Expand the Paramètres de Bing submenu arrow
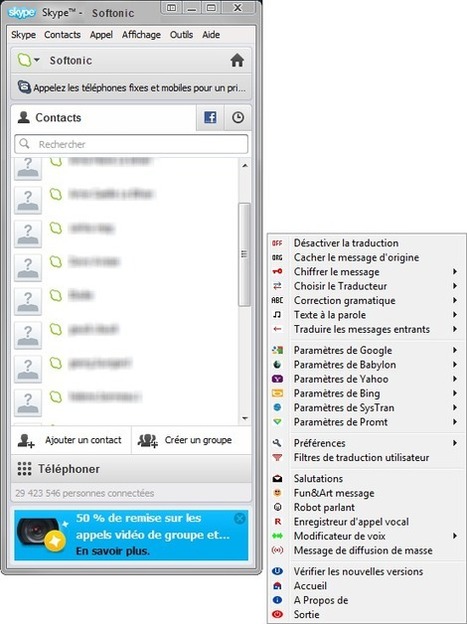This screenshot has height=624, width=467. tap(455, 393)
